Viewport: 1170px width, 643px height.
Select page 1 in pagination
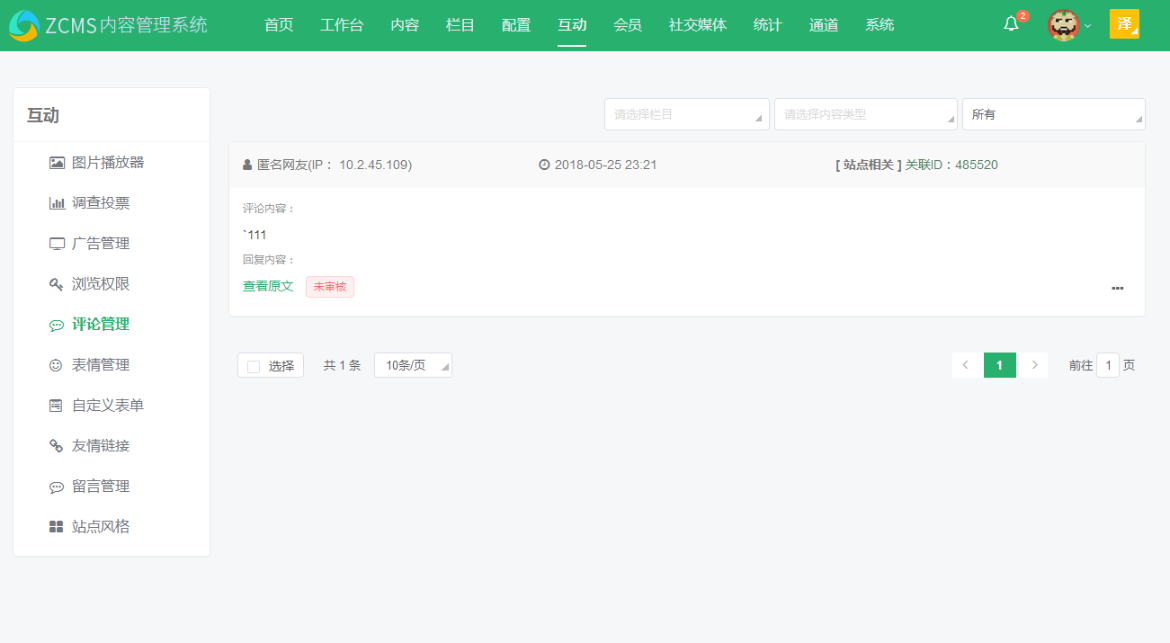click(x=999, y=364)
